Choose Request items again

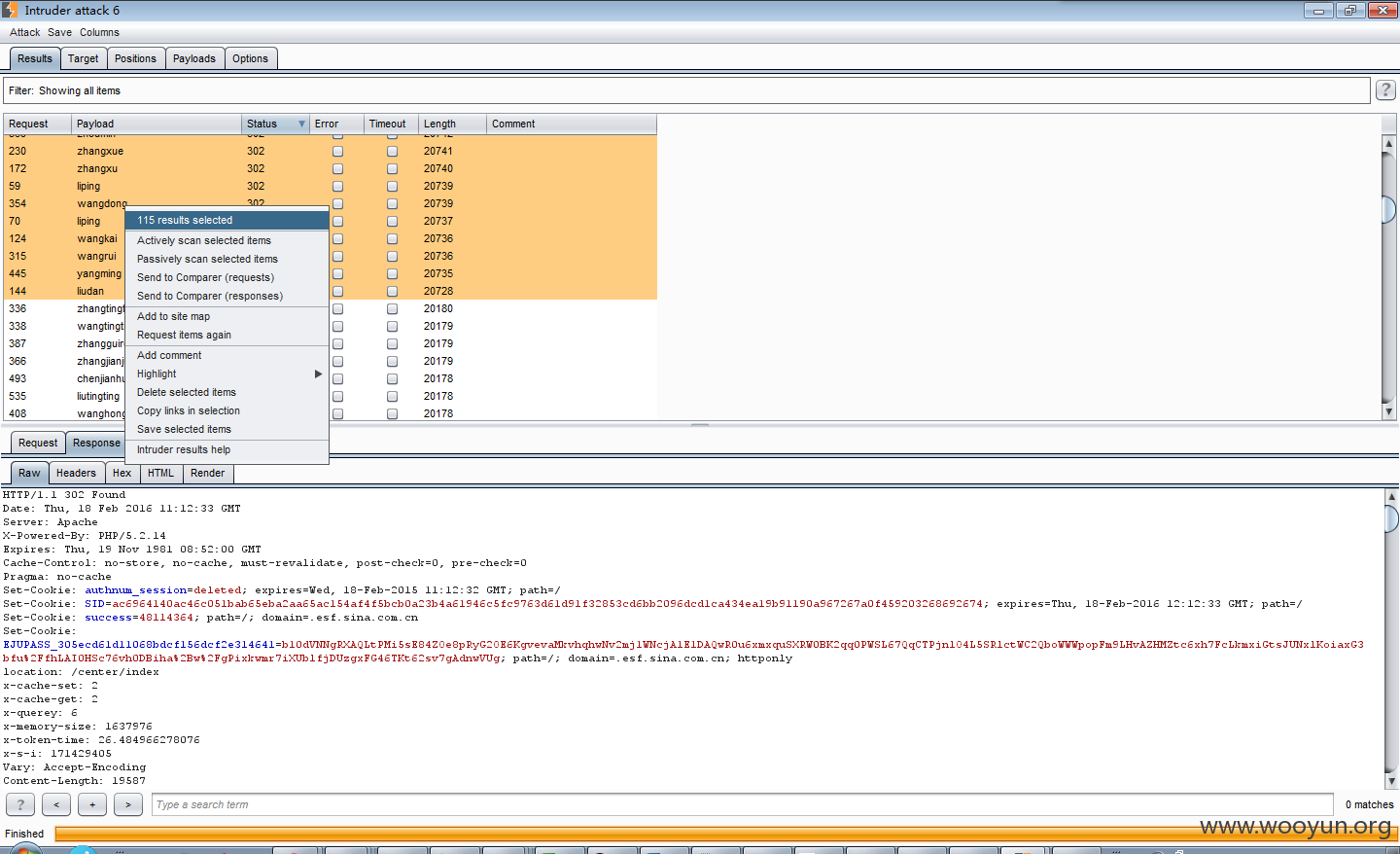point(227,335)
